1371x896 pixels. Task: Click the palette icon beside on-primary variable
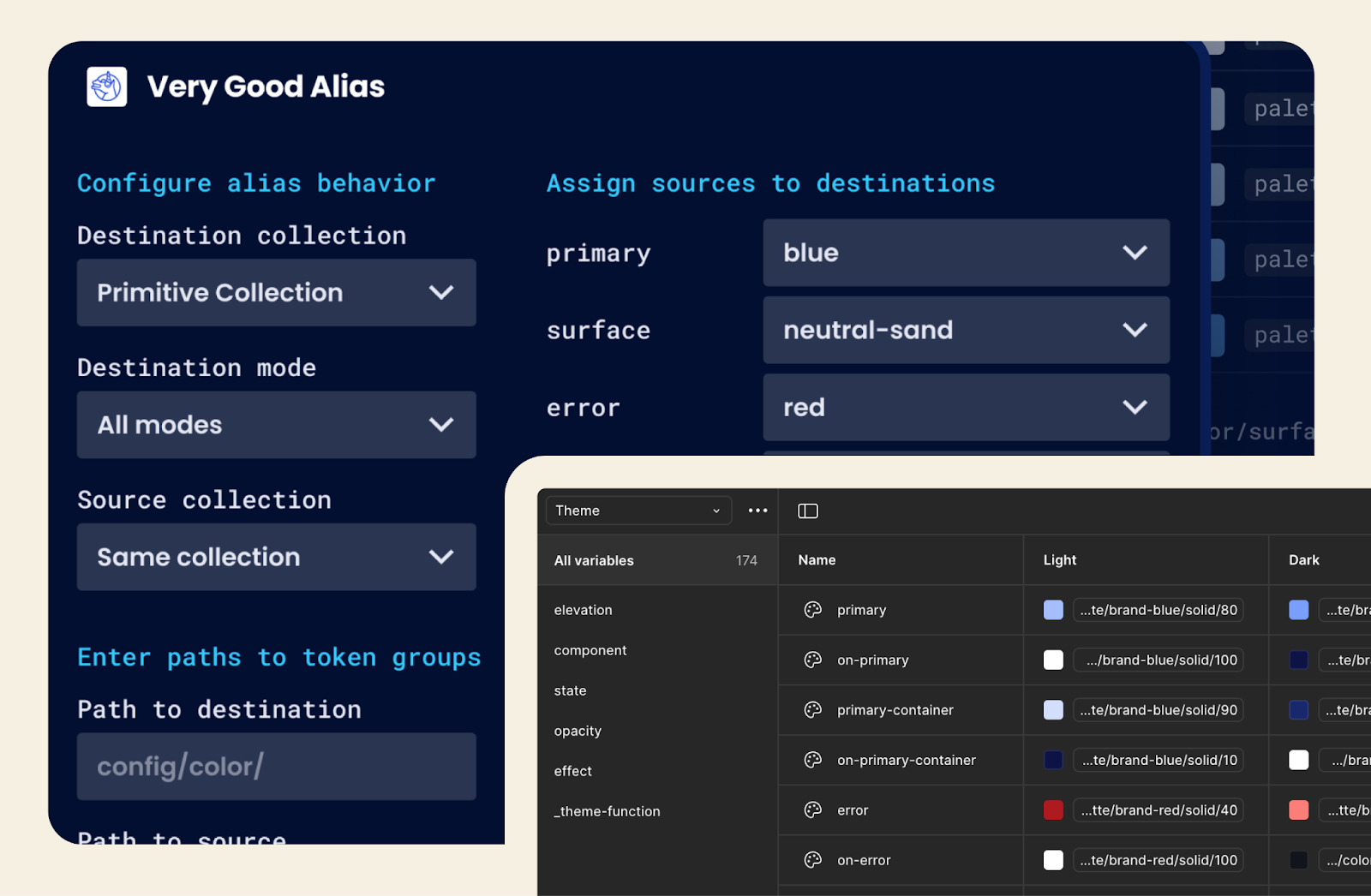point(813,660)
